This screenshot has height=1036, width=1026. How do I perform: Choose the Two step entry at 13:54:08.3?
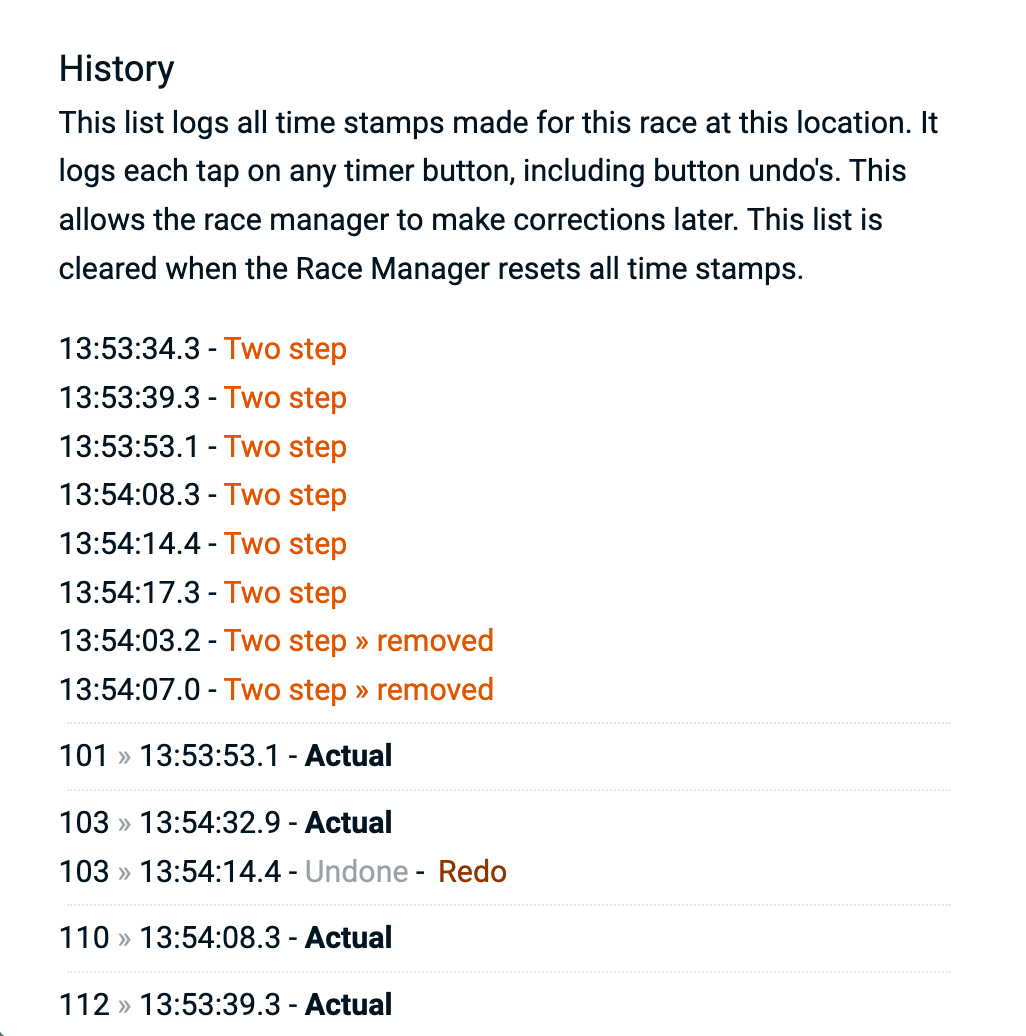[285, 495]
